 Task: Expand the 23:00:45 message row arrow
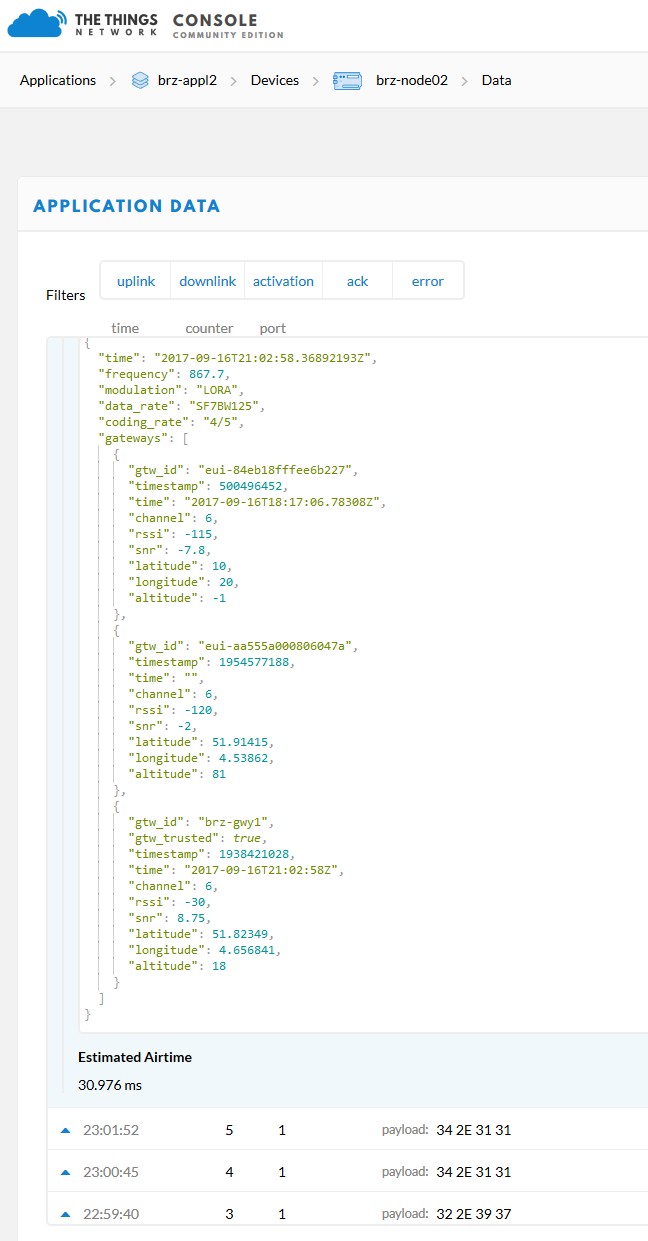[66, 1172]
